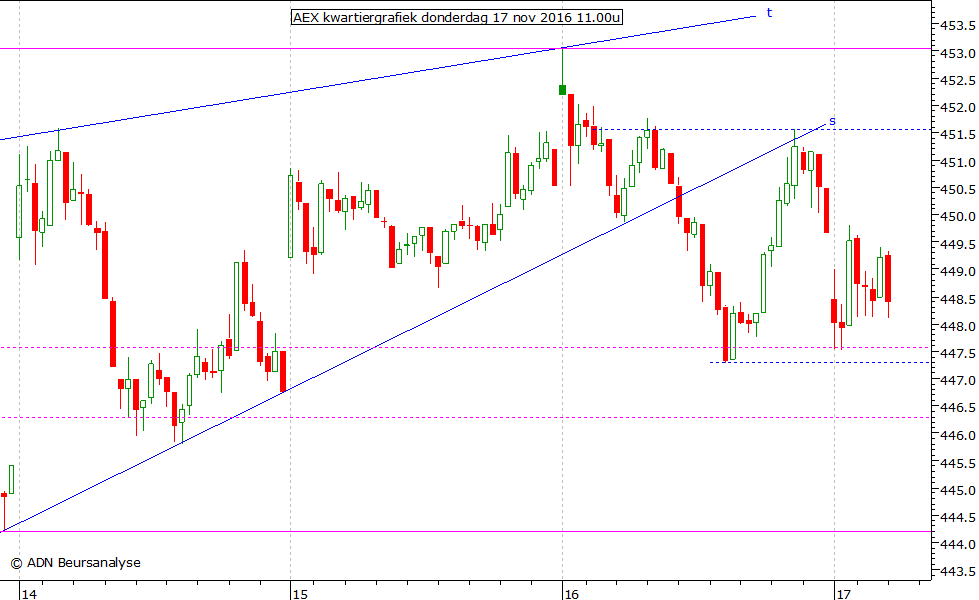Image resolution: width=979 pixels, height=600 pixels.
Task: Click the blue trendline label 't'
Action: [x=769, y=12]
